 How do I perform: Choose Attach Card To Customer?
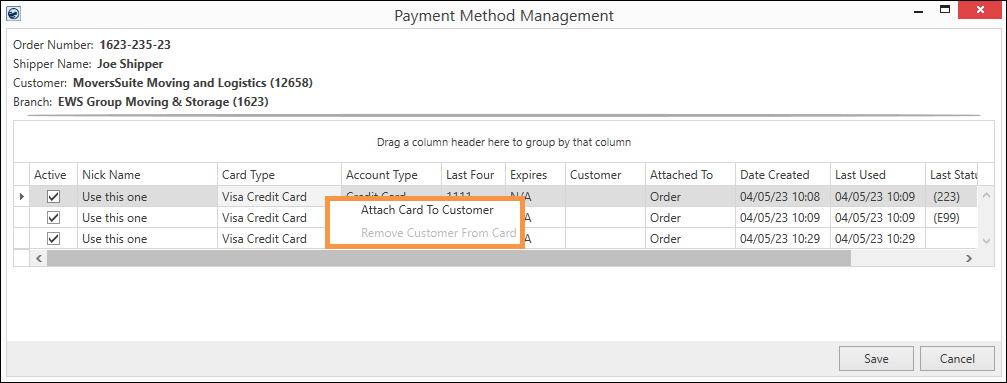click(x=427, y=209)
